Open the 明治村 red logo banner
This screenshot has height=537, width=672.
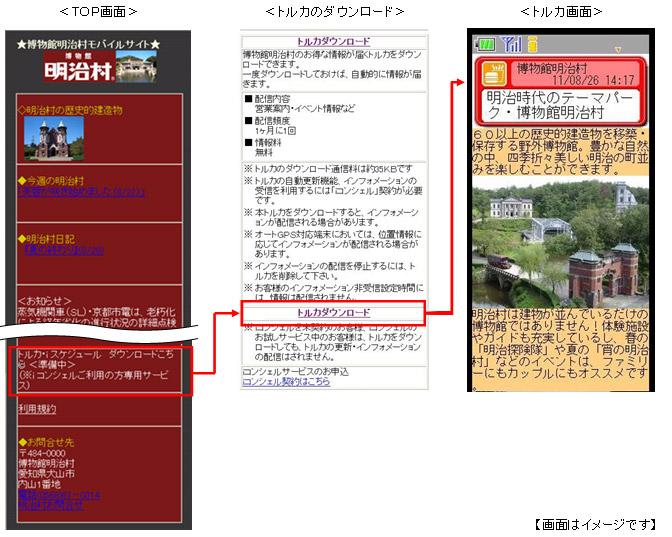(x=79, y=67)
